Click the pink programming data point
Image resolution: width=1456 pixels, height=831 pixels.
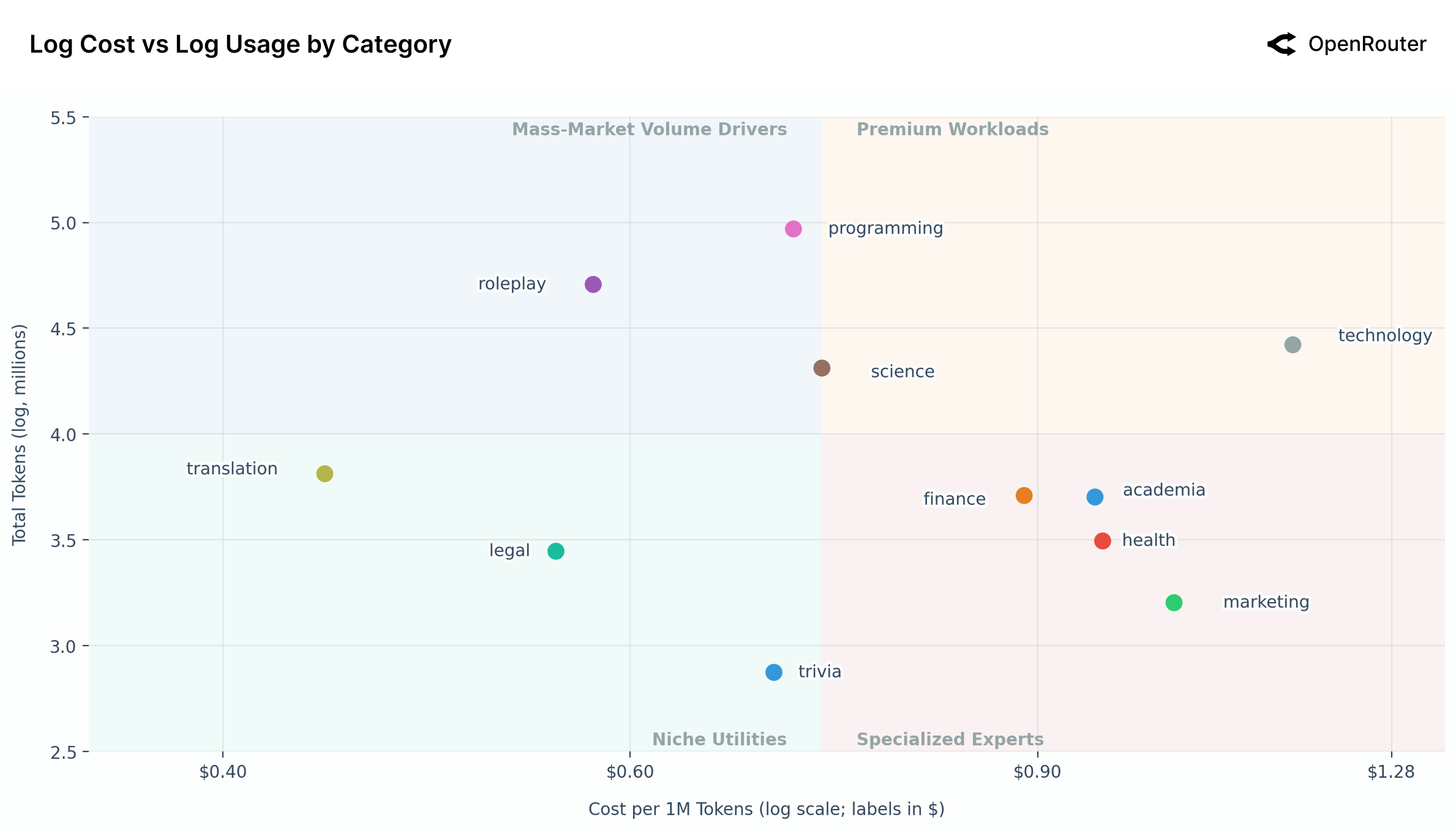click(x=793, y=229)
